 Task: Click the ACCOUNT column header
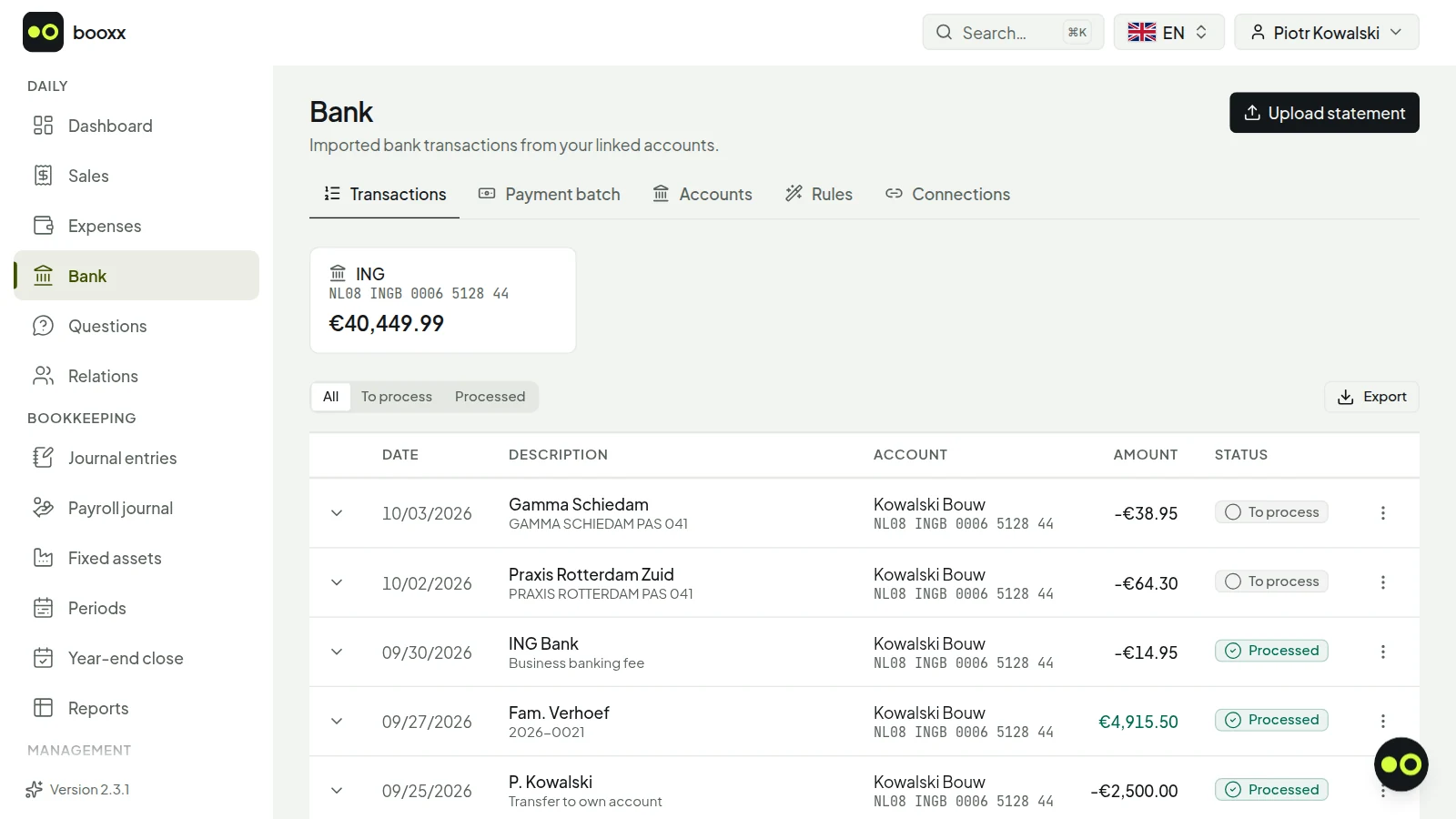point(910,455)
